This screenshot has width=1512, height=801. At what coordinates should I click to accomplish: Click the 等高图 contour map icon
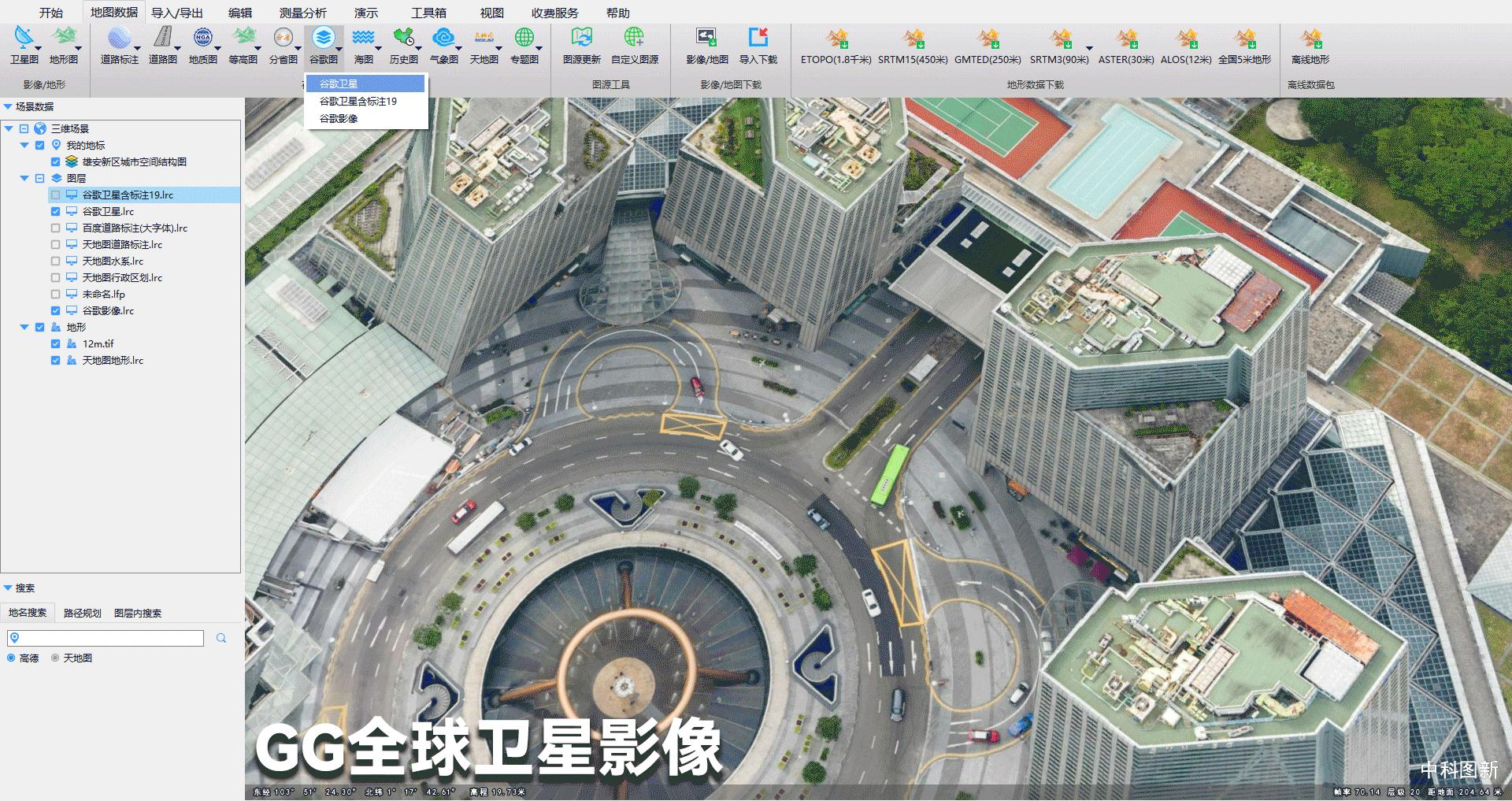243,38
